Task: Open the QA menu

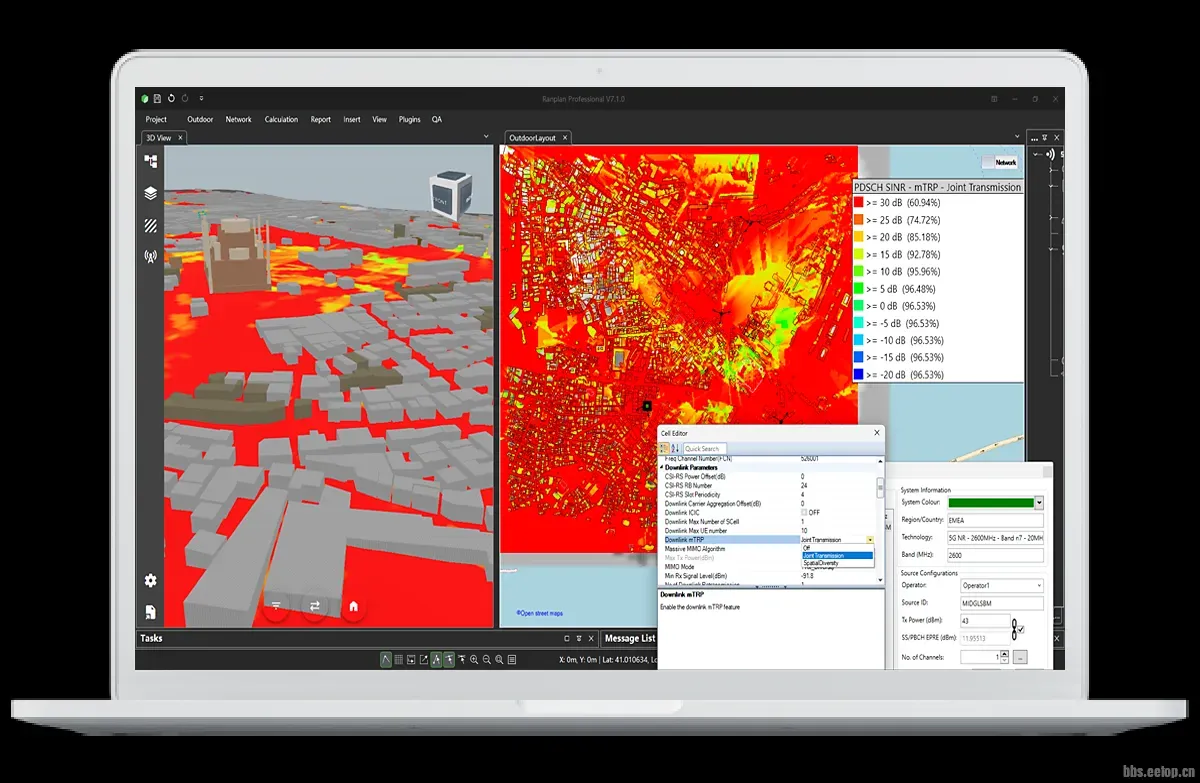Action: tap(437, 119)
